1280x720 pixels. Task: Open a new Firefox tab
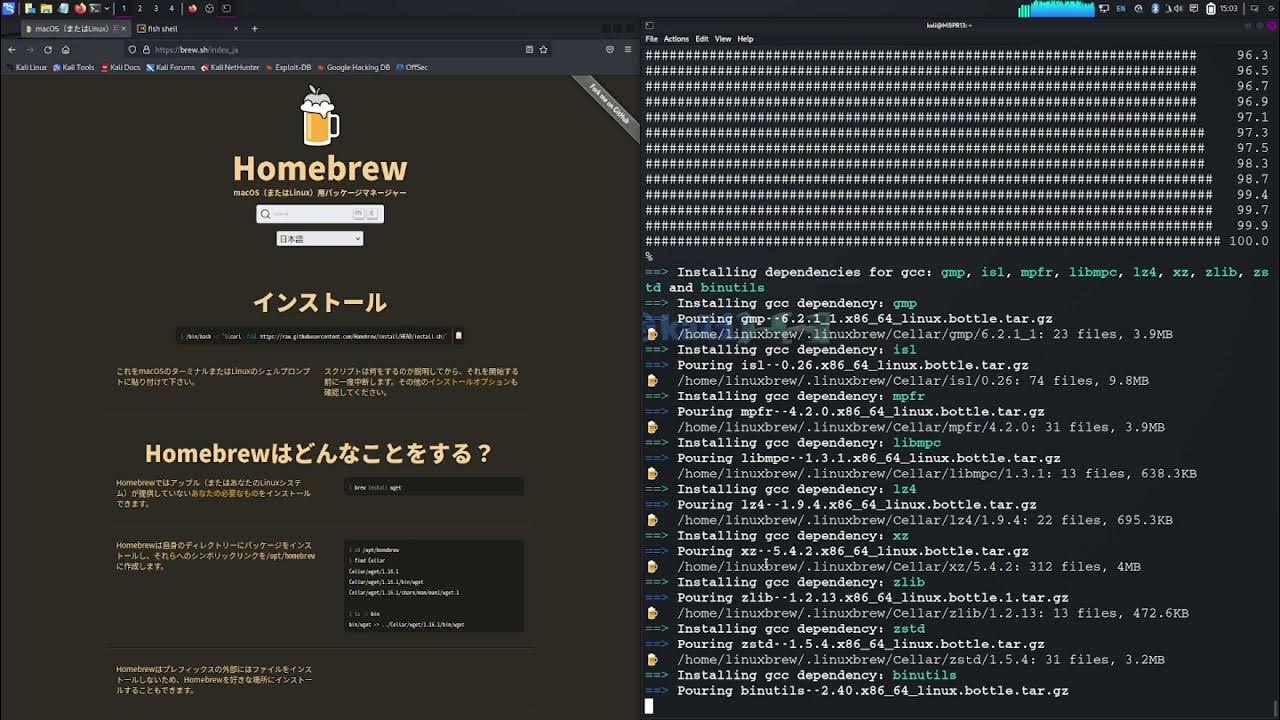point(255,28)
